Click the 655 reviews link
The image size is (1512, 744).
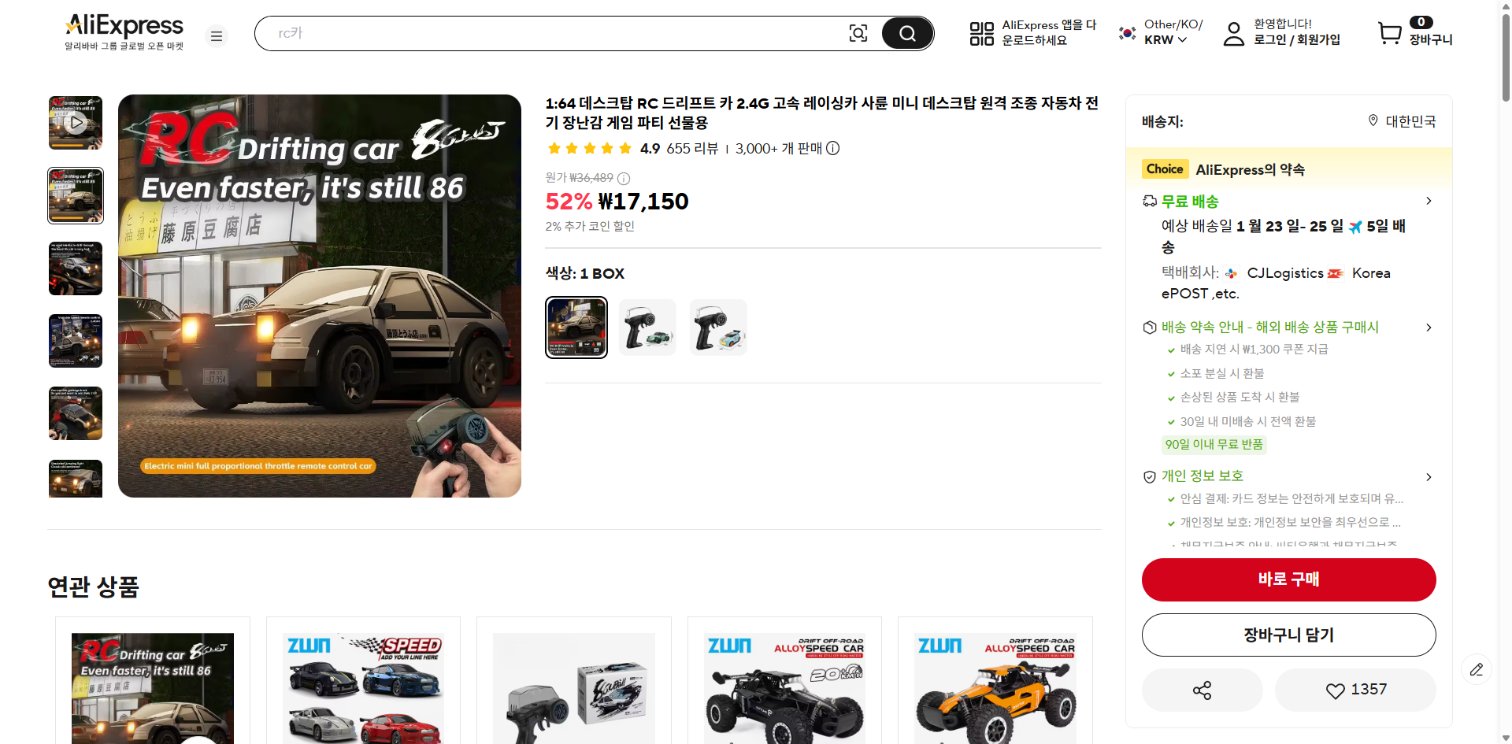pos(692,148)
